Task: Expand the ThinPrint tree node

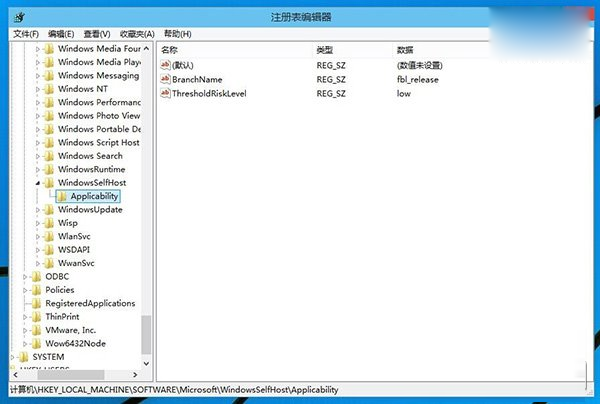Action: (25, 317)
